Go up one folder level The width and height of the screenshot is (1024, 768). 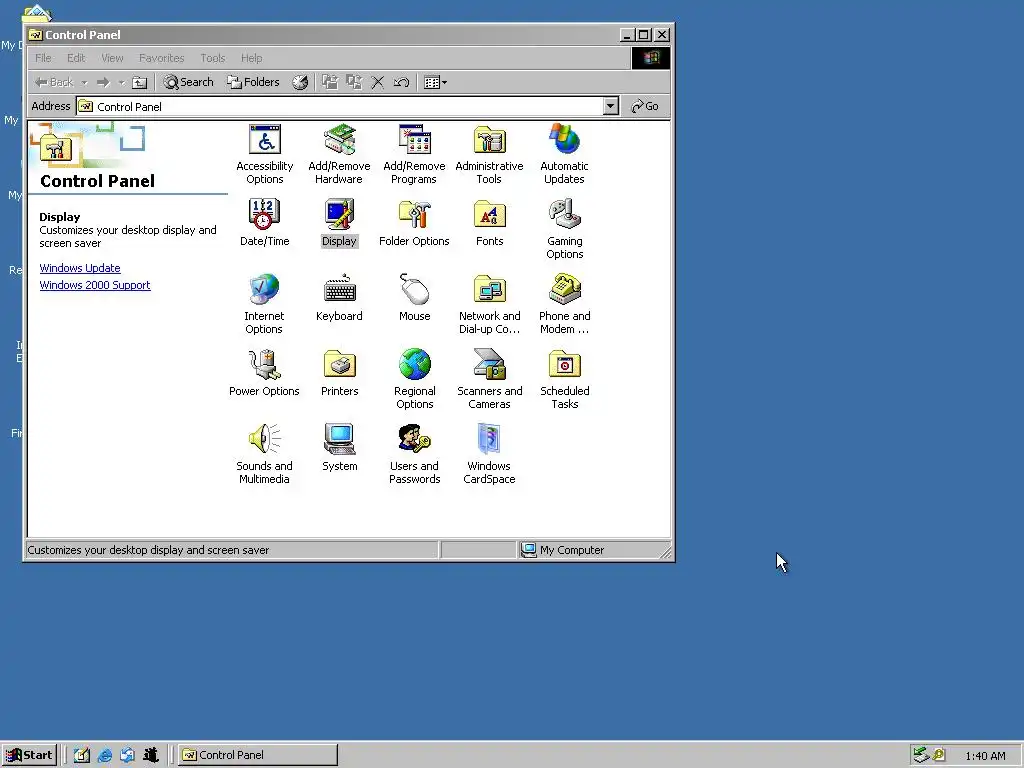point(139,82)
